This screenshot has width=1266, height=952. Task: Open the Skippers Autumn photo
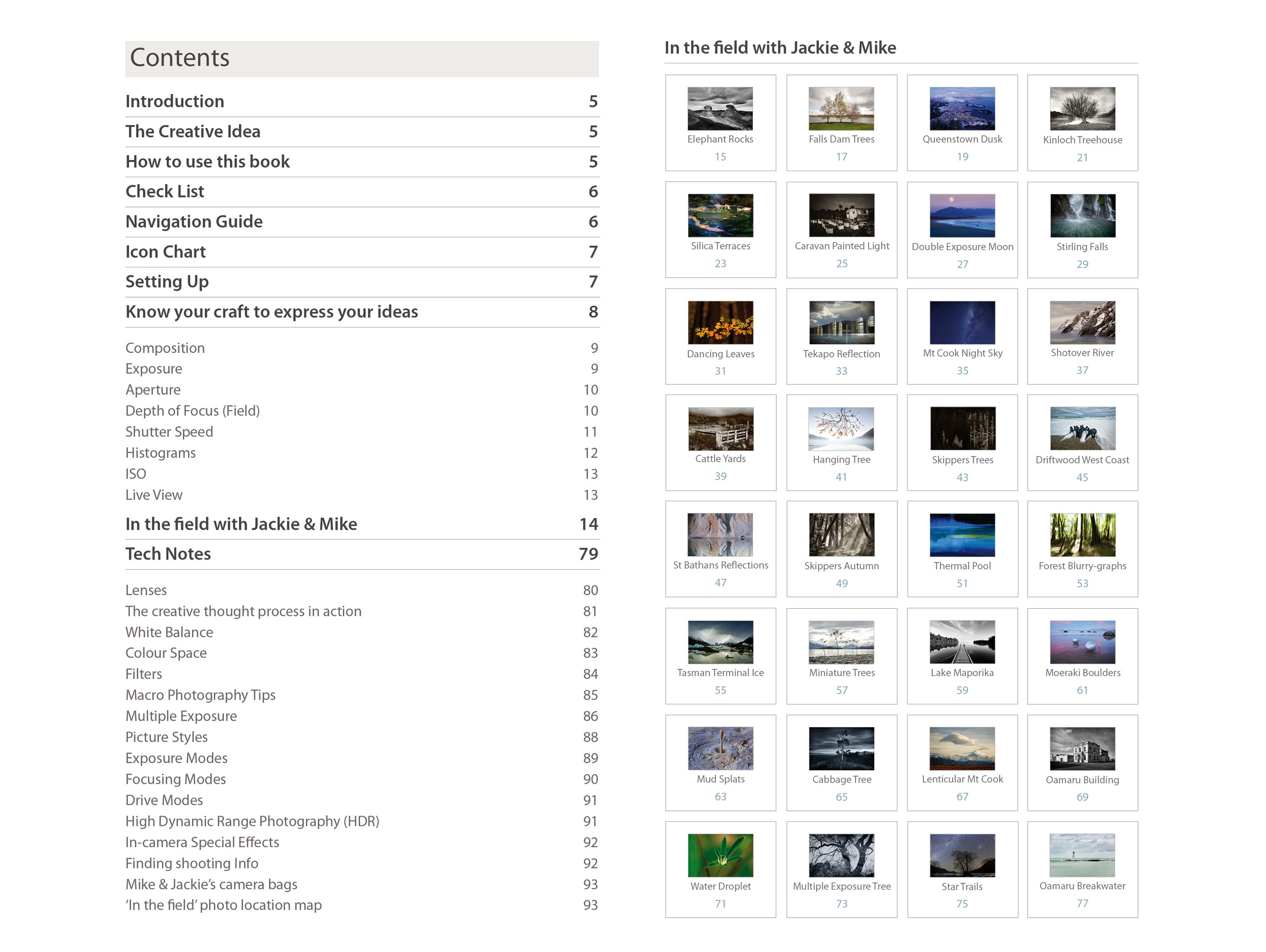(841, 535)
